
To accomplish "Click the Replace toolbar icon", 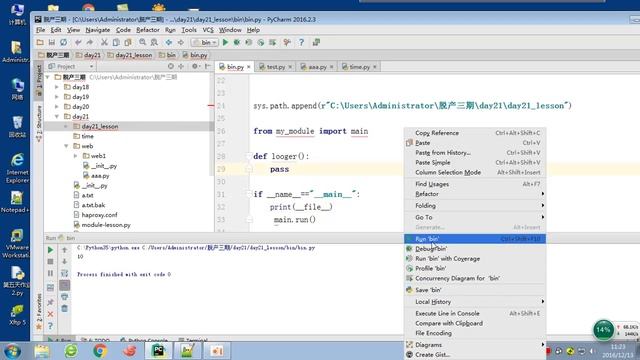I will click(154, 42).
